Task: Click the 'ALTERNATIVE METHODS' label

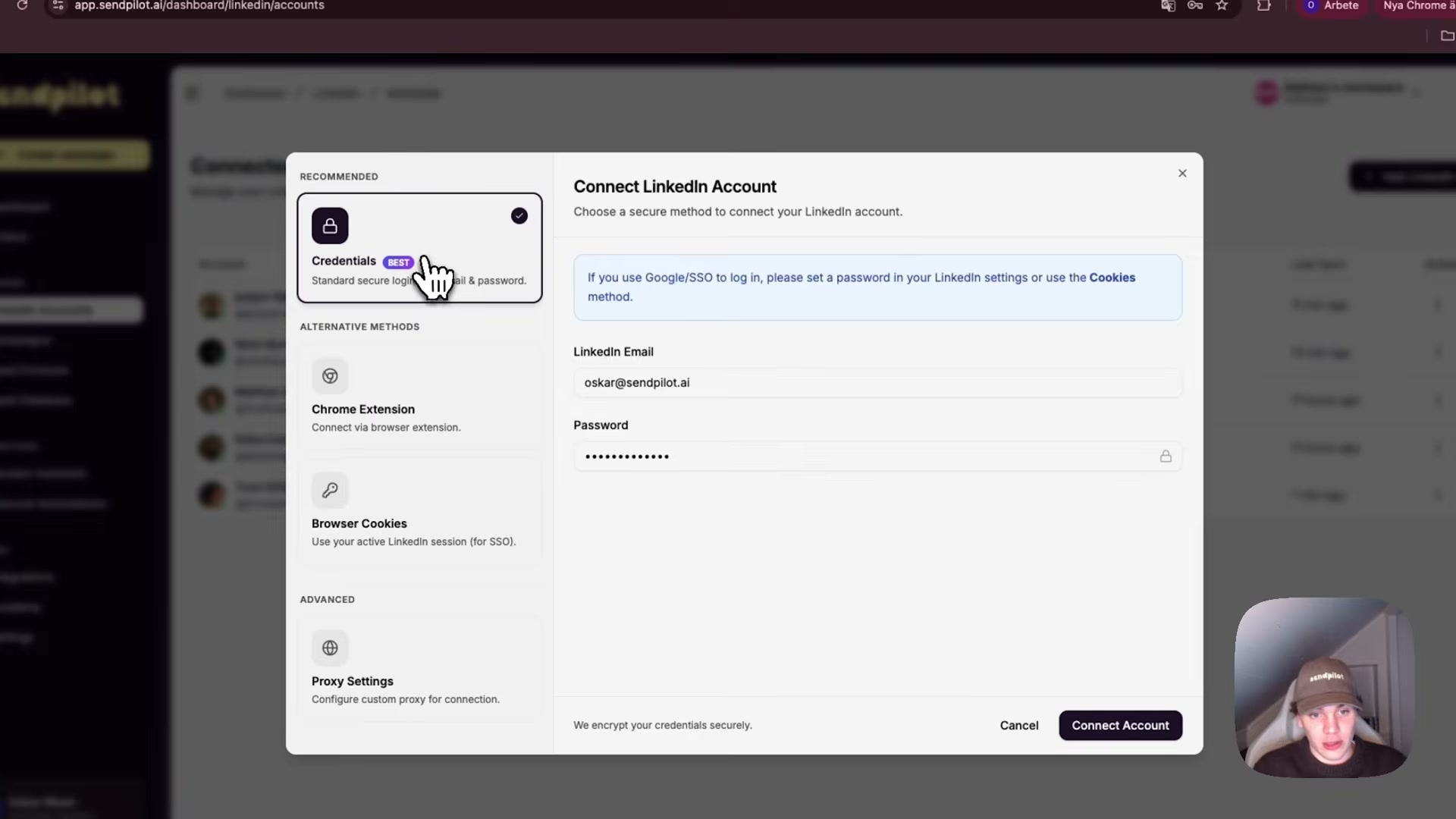Action: point(359,327)
